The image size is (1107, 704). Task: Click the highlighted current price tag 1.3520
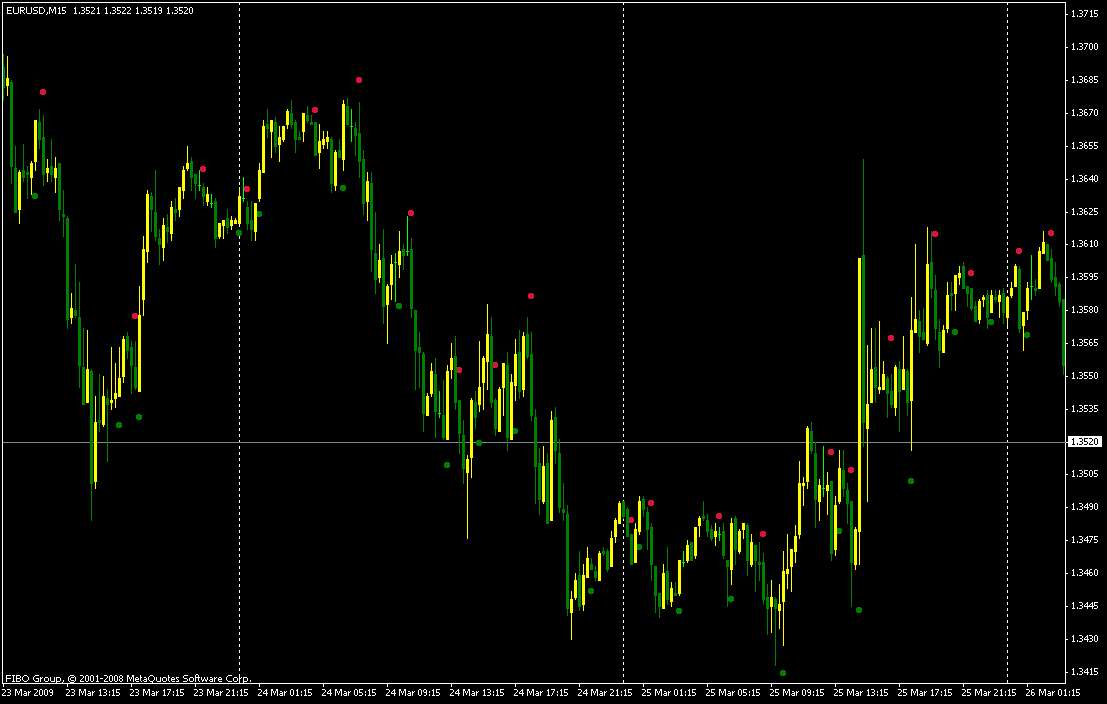pos(1085,442)
